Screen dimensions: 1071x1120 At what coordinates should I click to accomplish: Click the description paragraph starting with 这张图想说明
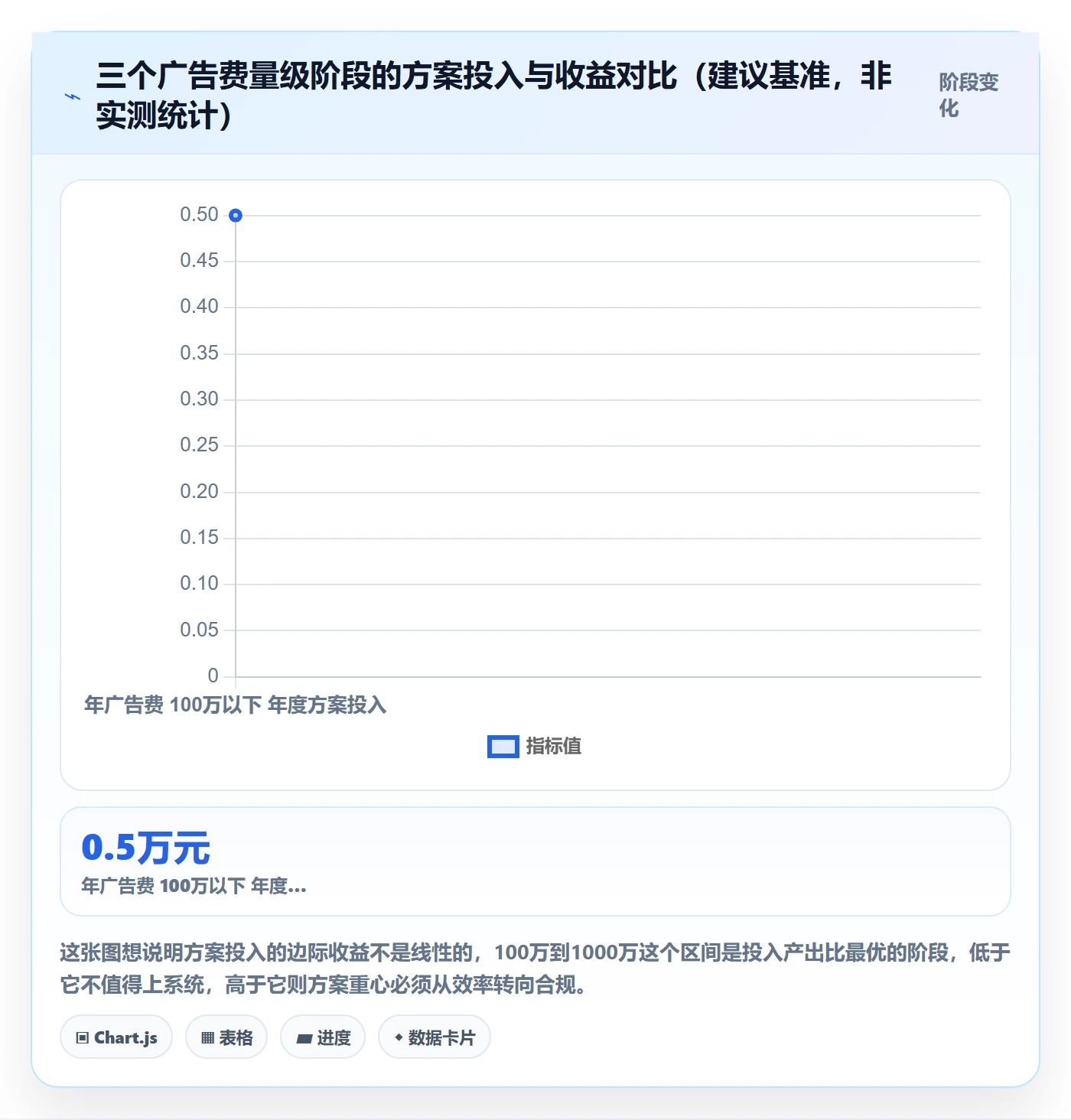click(535, 969)
